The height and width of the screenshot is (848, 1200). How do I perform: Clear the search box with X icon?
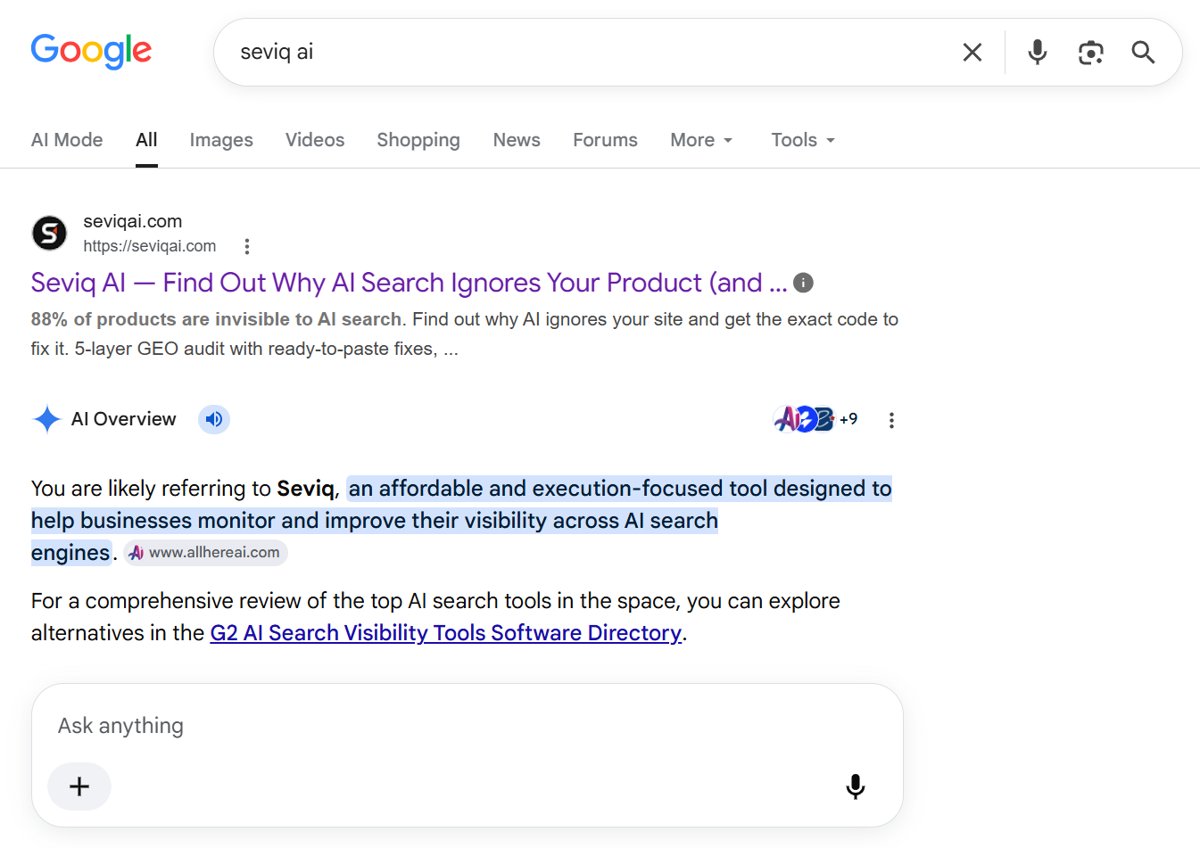tap(972, 52)
